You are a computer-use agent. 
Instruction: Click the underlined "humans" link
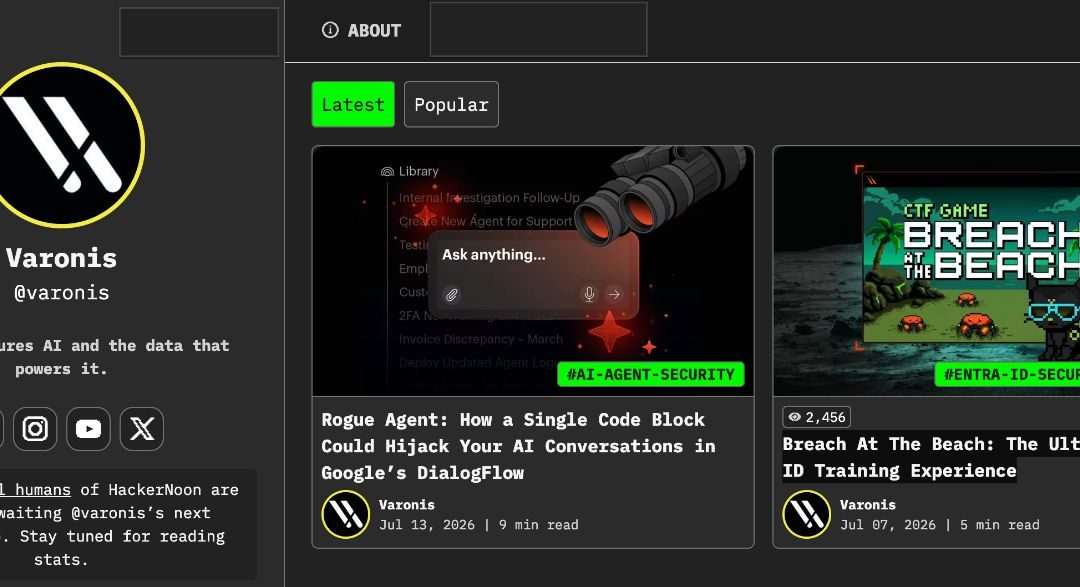tap(36, 490)
